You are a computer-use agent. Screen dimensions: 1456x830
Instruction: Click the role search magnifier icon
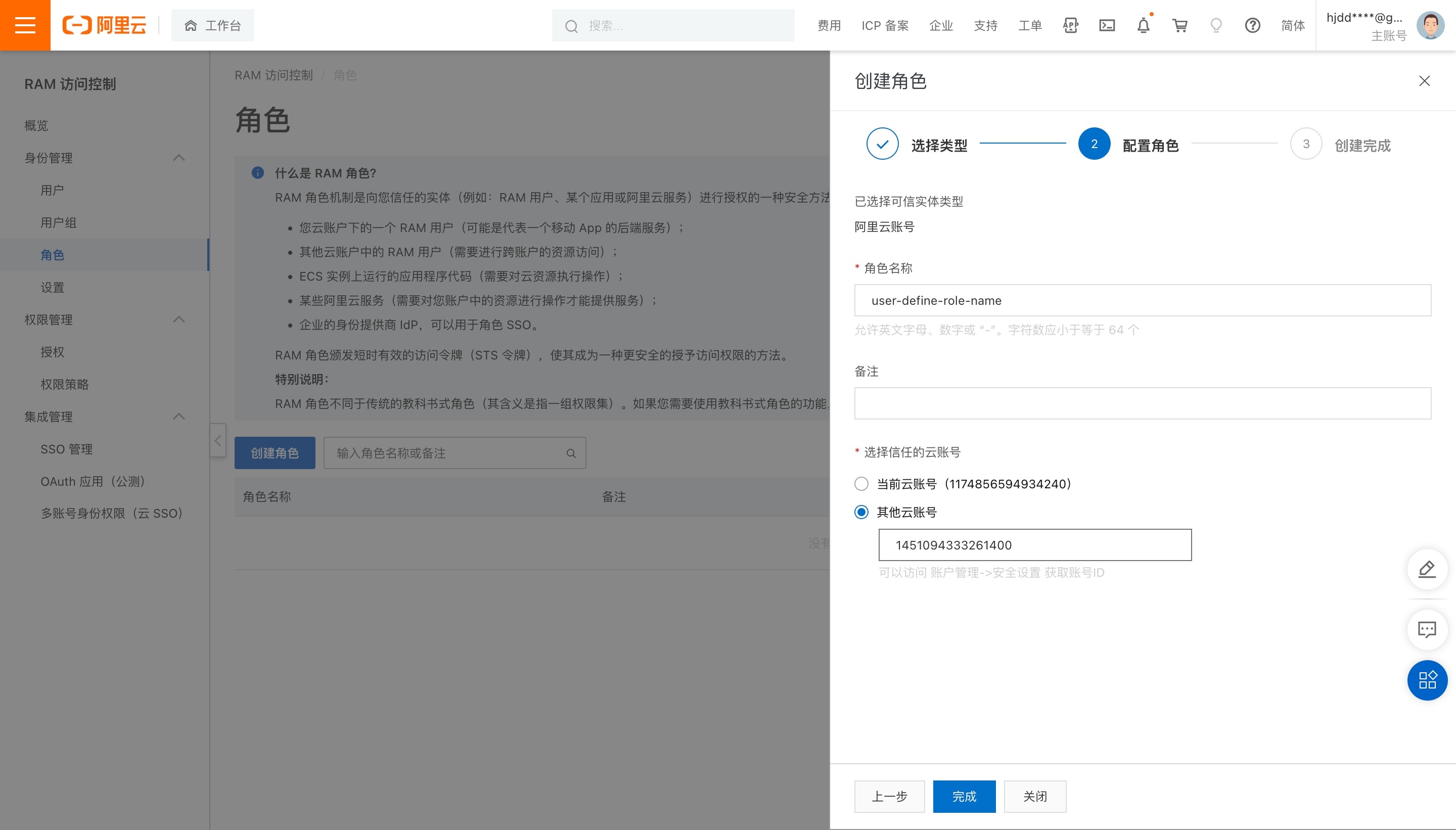571,454
